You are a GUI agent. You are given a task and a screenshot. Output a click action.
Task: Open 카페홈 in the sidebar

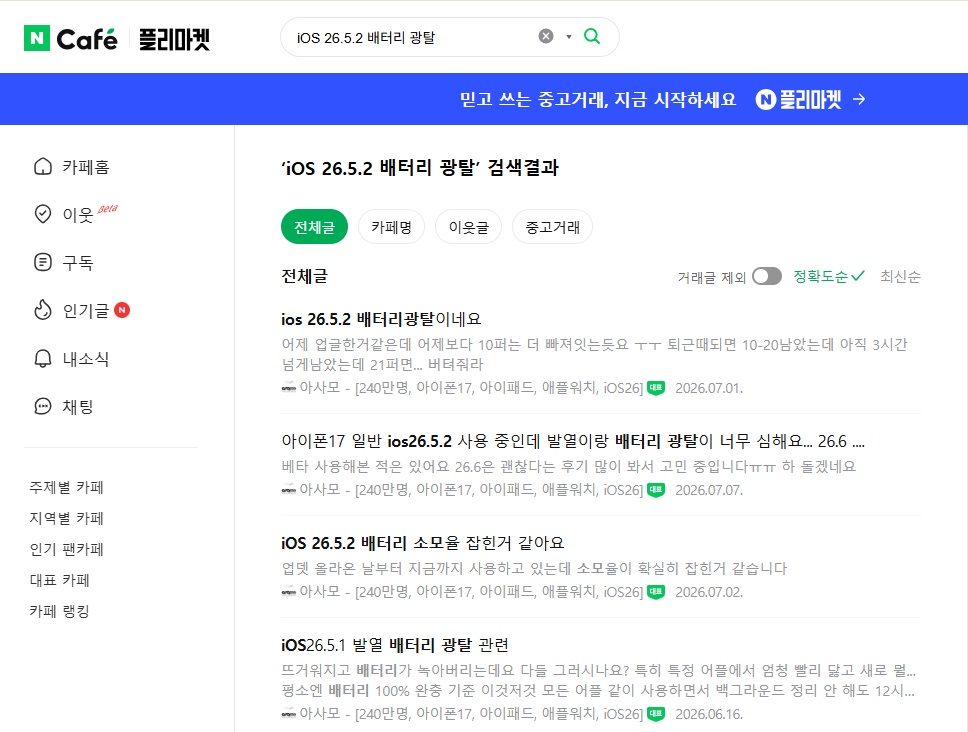86,167
